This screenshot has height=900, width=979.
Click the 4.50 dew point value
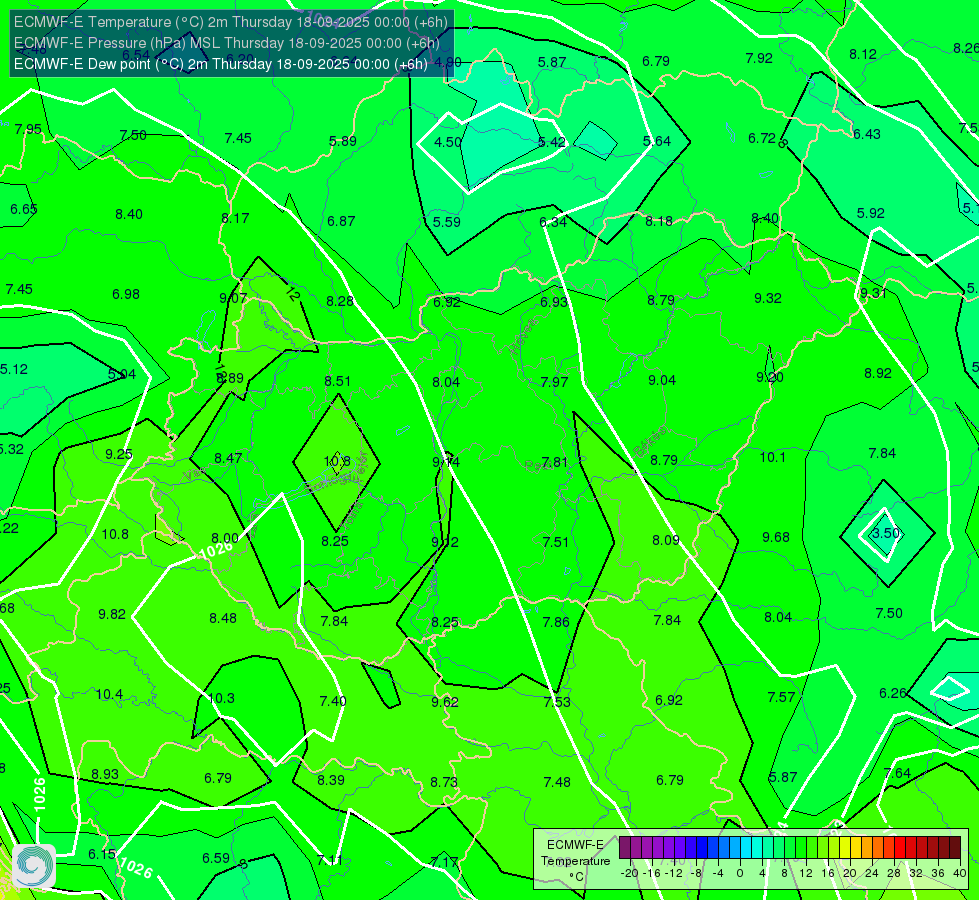[x=448, y=142]
